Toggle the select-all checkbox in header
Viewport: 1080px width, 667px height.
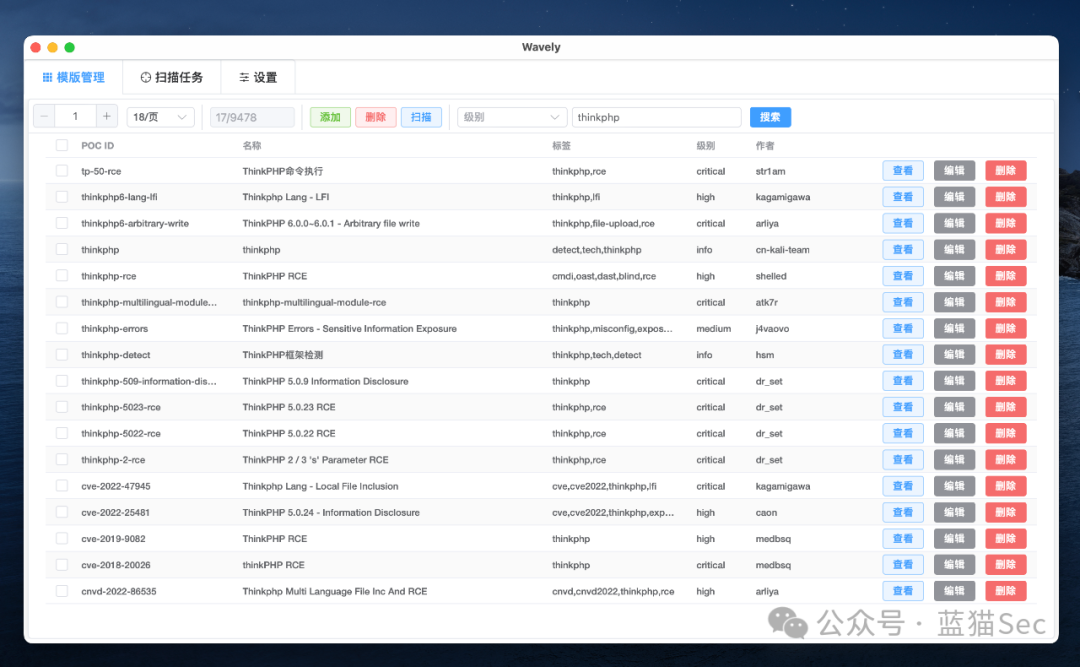[62, 145]
